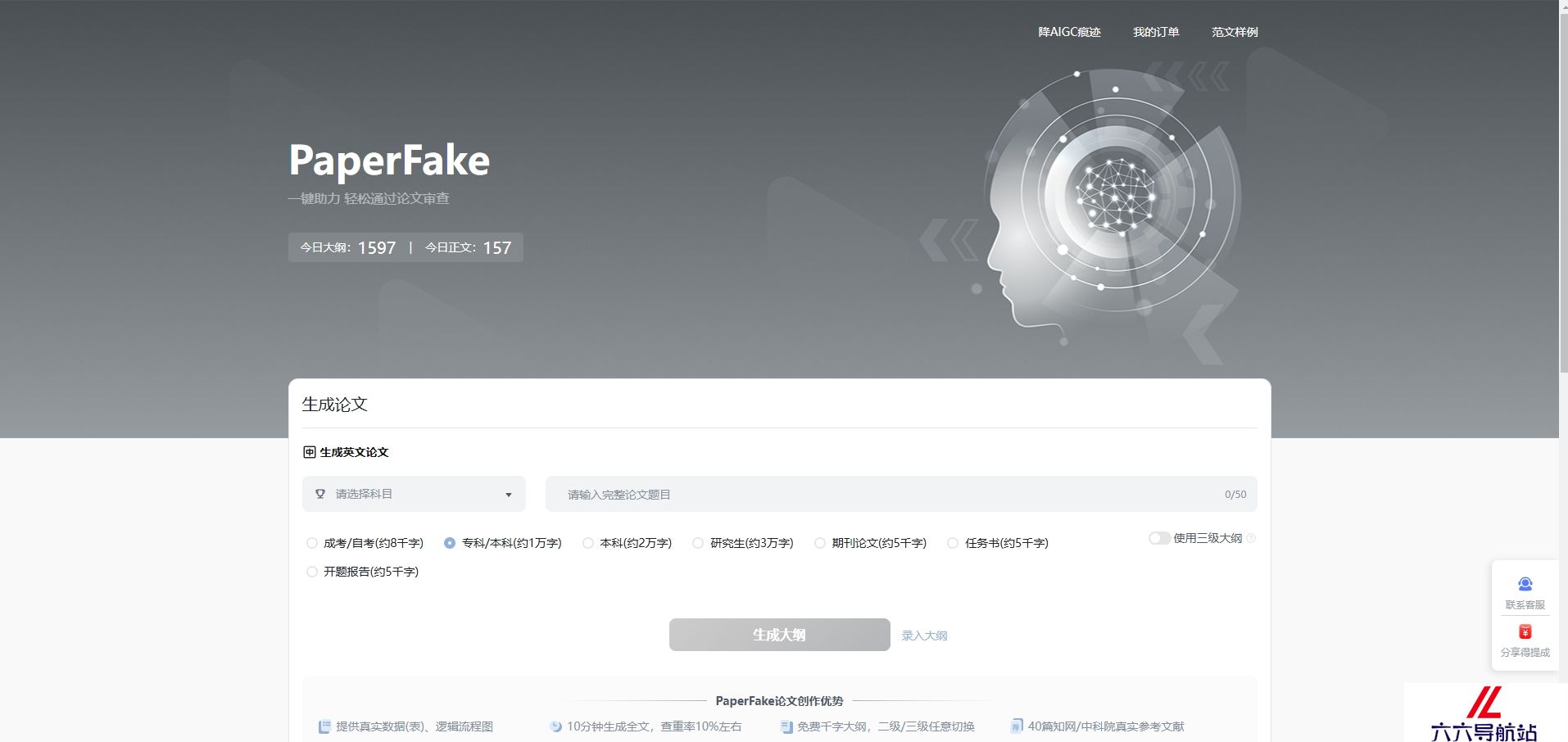Click the dropdown arrow of subject selector
The width and height of the screenshot is (1568, 742).
pos(509,495)
